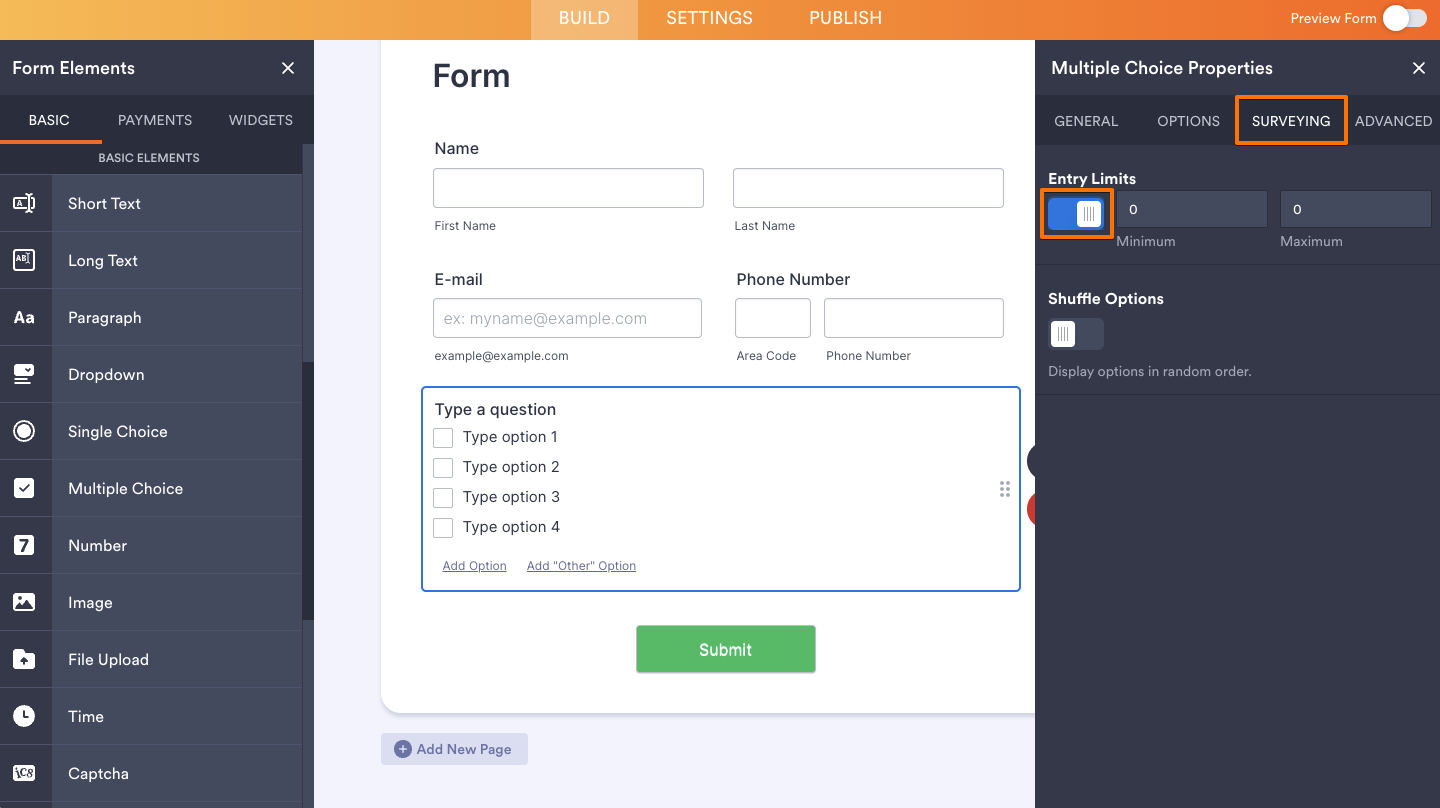Close the Form Elements panel

[288, 68]
